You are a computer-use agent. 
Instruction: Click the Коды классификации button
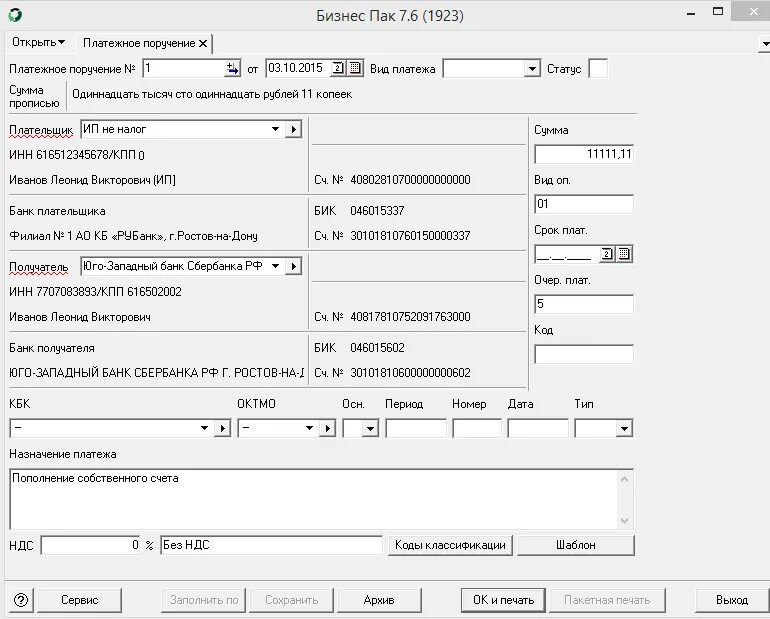click(450, 545)
